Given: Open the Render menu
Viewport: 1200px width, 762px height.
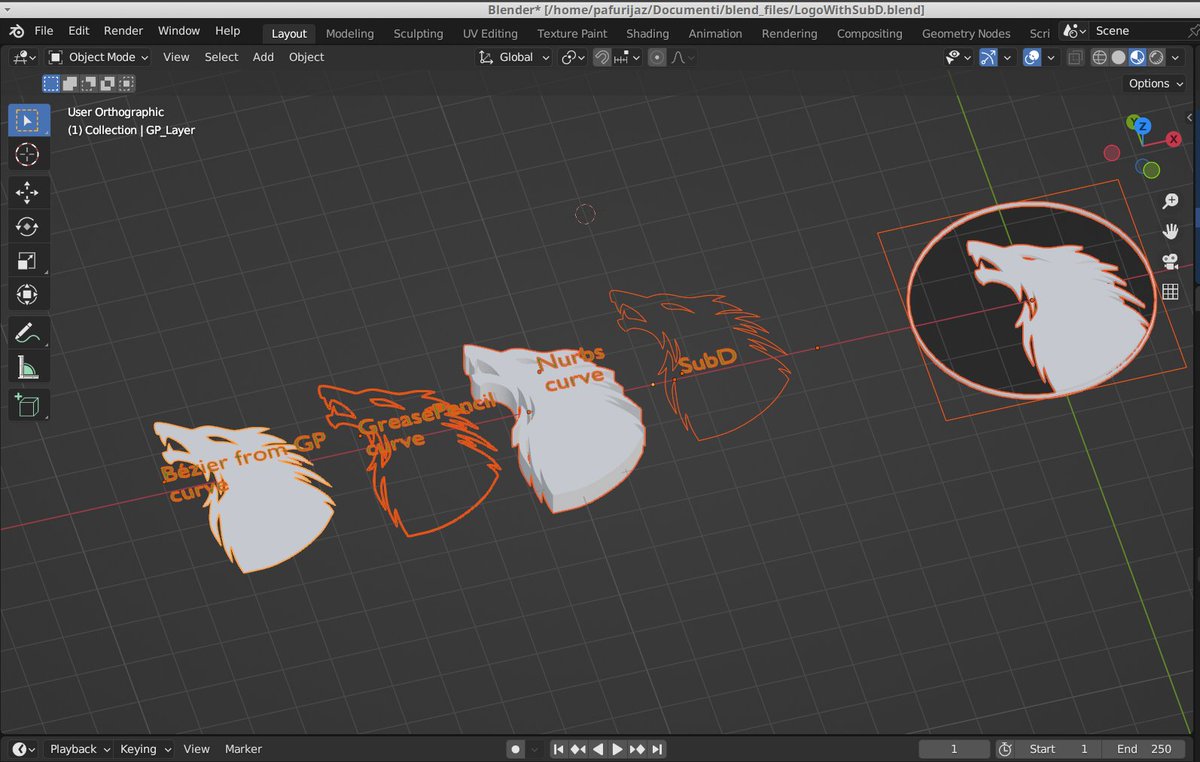Looking at the screenshot, I should point(123,30).
